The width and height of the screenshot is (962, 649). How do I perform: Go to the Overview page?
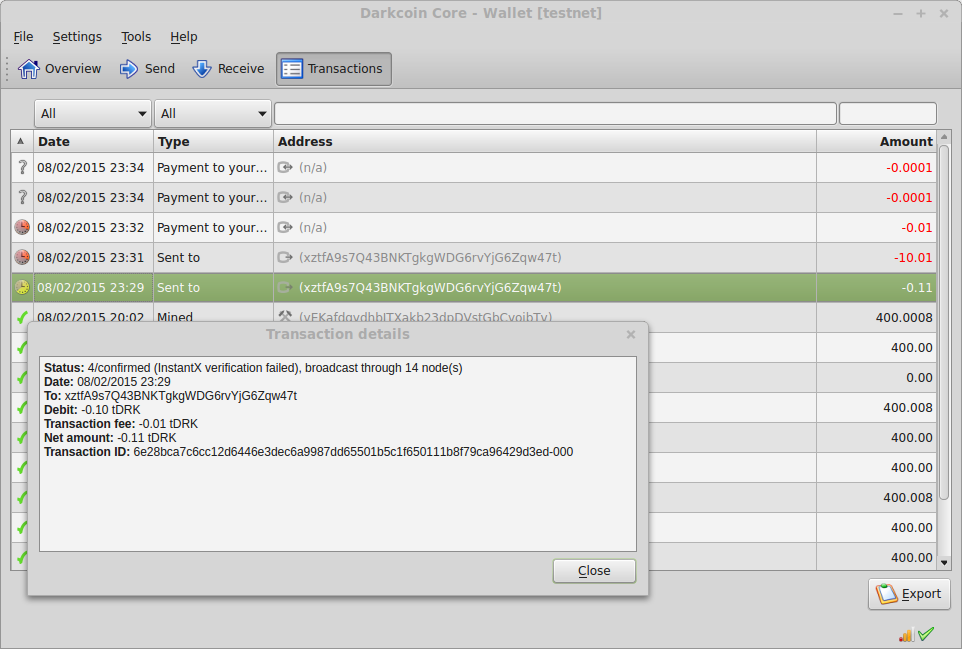[x=60, y=69]
